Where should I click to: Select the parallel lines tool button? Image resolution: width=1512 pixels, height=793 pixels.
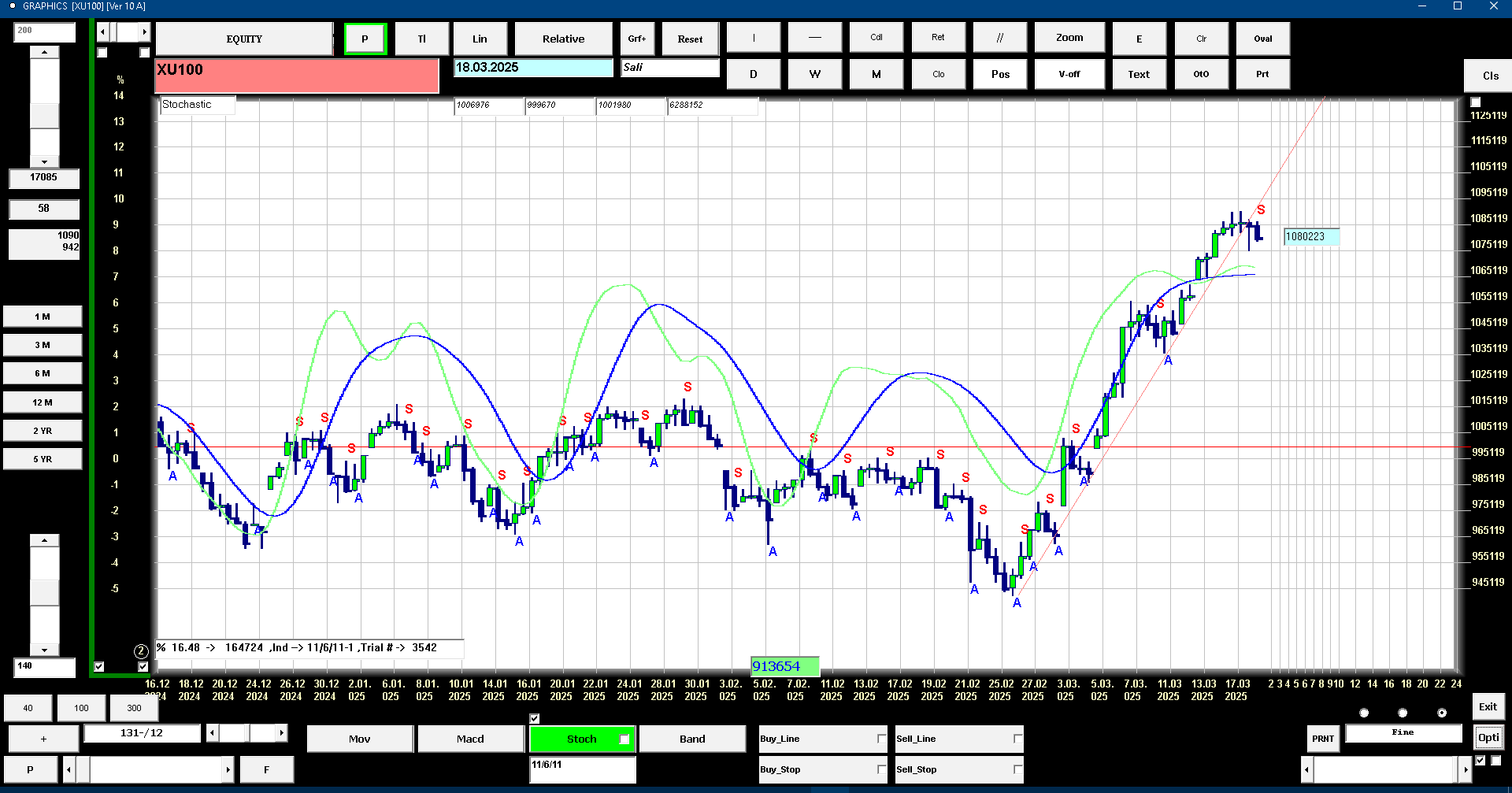(1000, 38)
